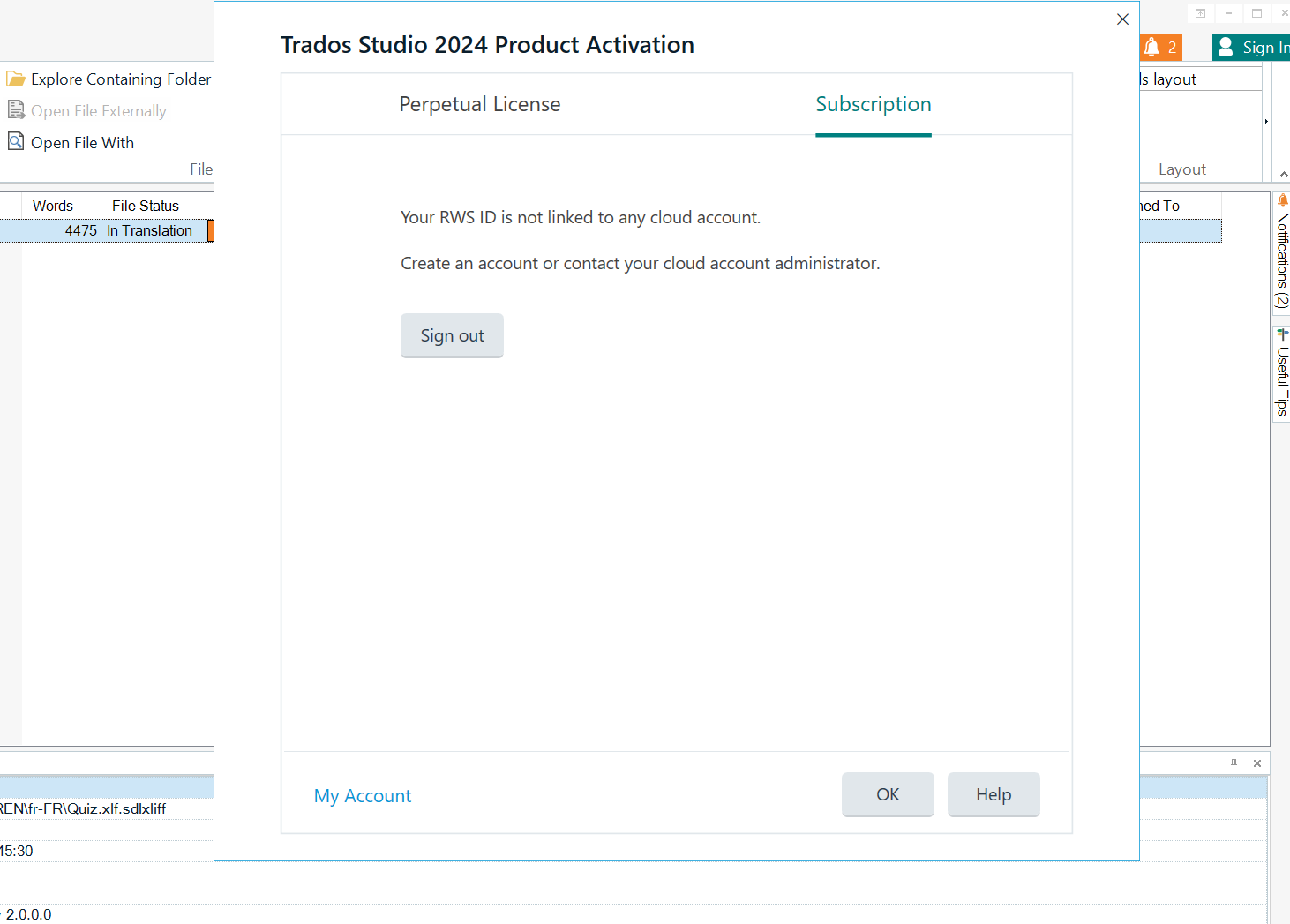The image size is (1290, 924).
Task: Click the Quiz.xlf.sdlxliff file path
Action: [83, 808]
